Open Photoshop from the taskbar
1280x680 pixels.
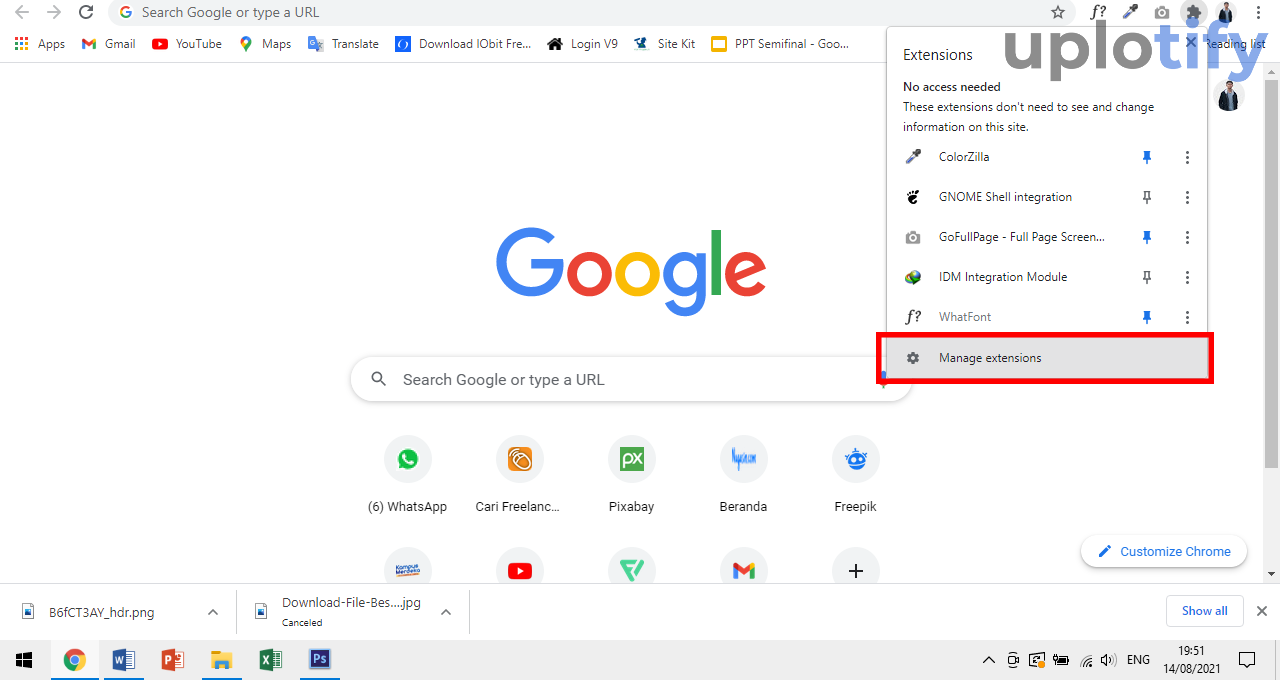pos(320,660)
